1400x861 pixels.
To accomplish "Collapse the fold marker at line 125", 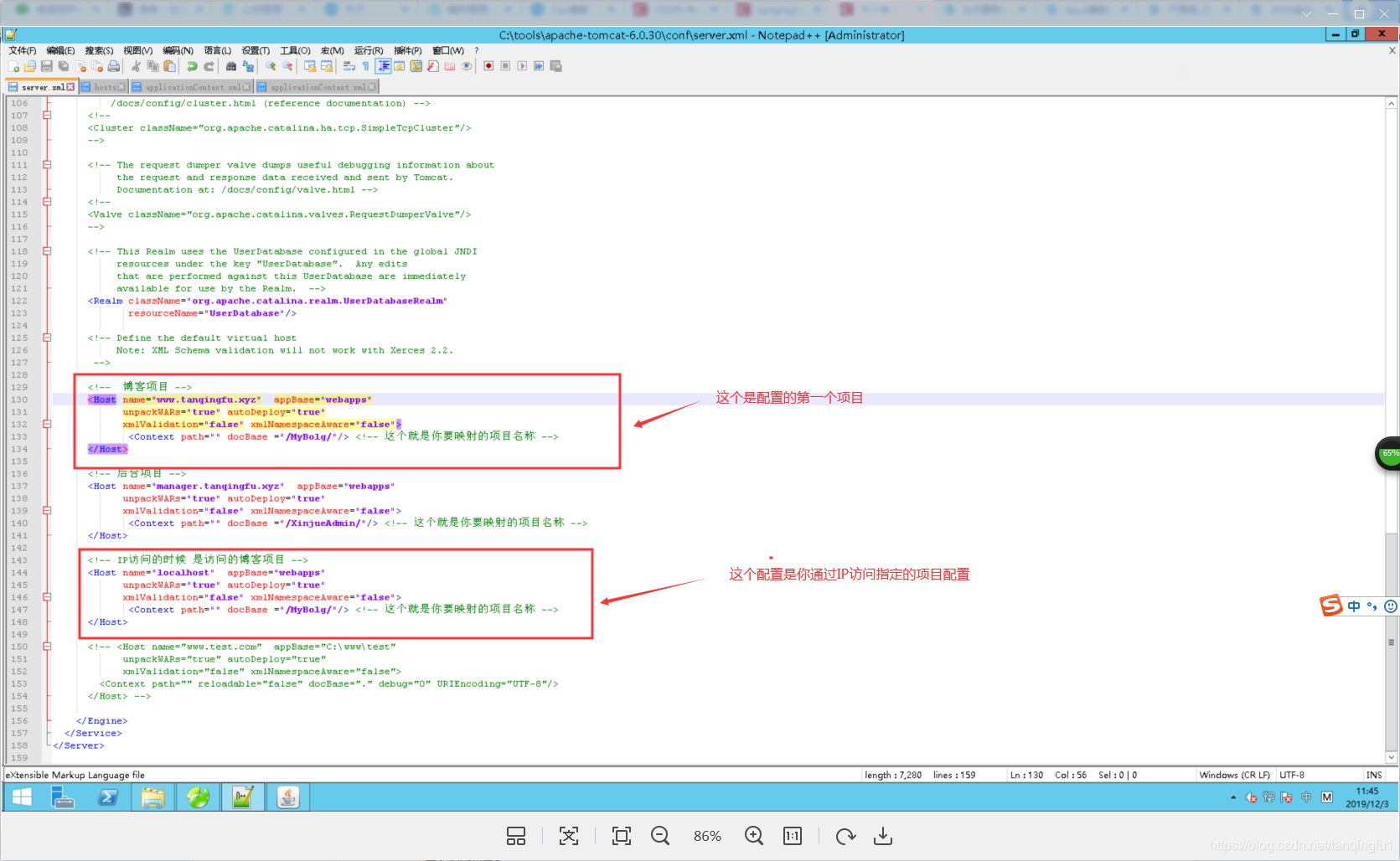I will [47, 338].
